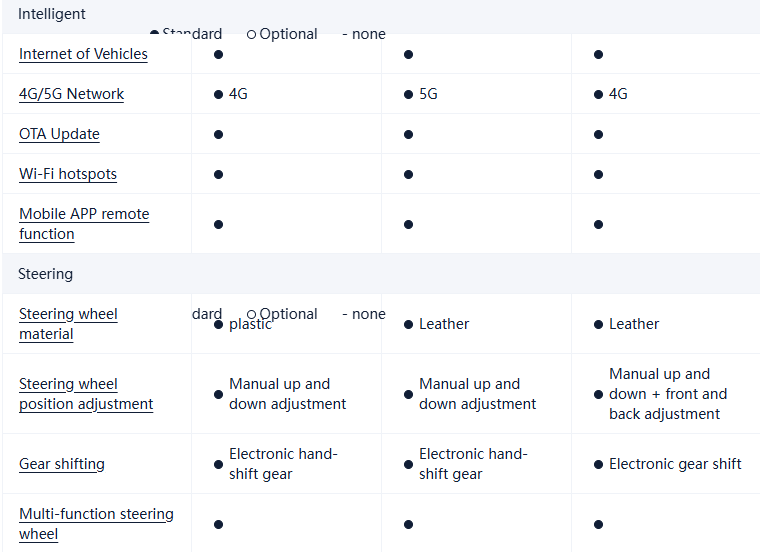760x552 pixels.
Task: Open the Wi-Fi hotspots definition link
Action: tap(68, 174)
